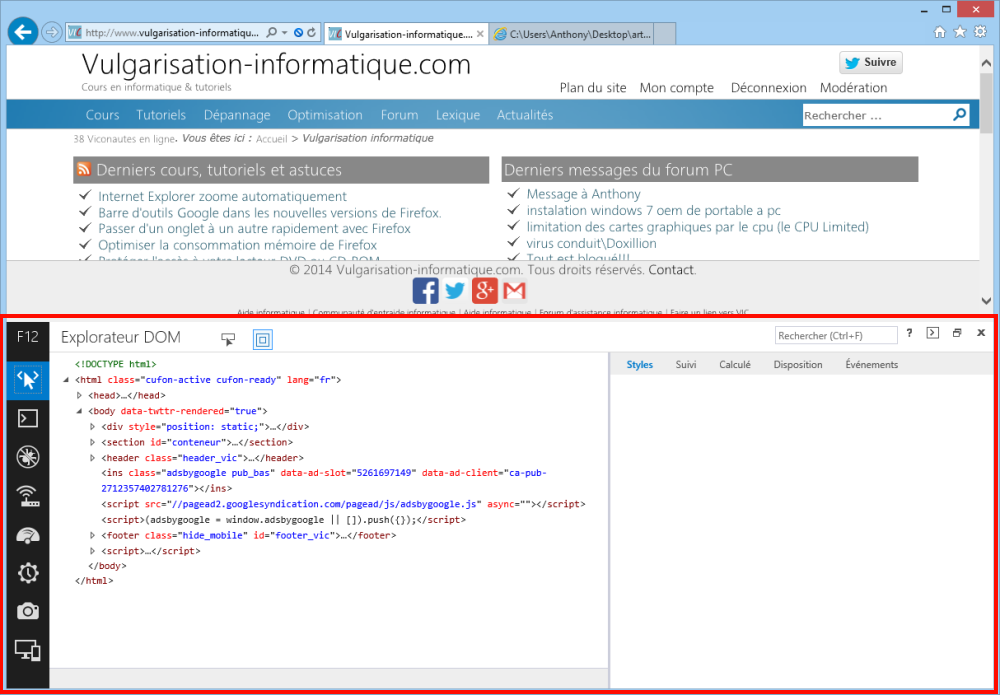
Task: Click the page scrollbar down arrow
Action: [x=986, y=300]
